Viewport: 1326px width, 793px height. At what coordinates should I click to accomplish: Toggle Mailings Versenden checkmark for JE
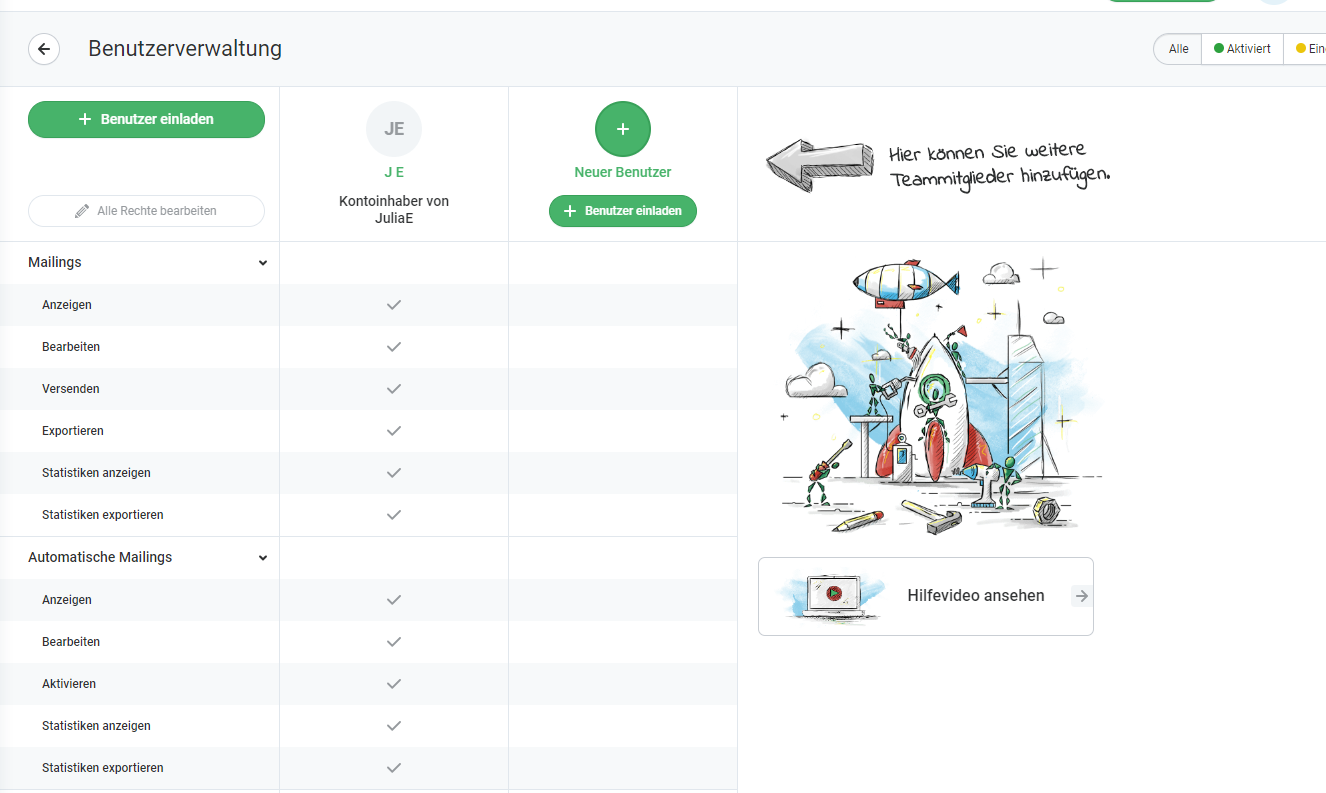coord(394,388)
